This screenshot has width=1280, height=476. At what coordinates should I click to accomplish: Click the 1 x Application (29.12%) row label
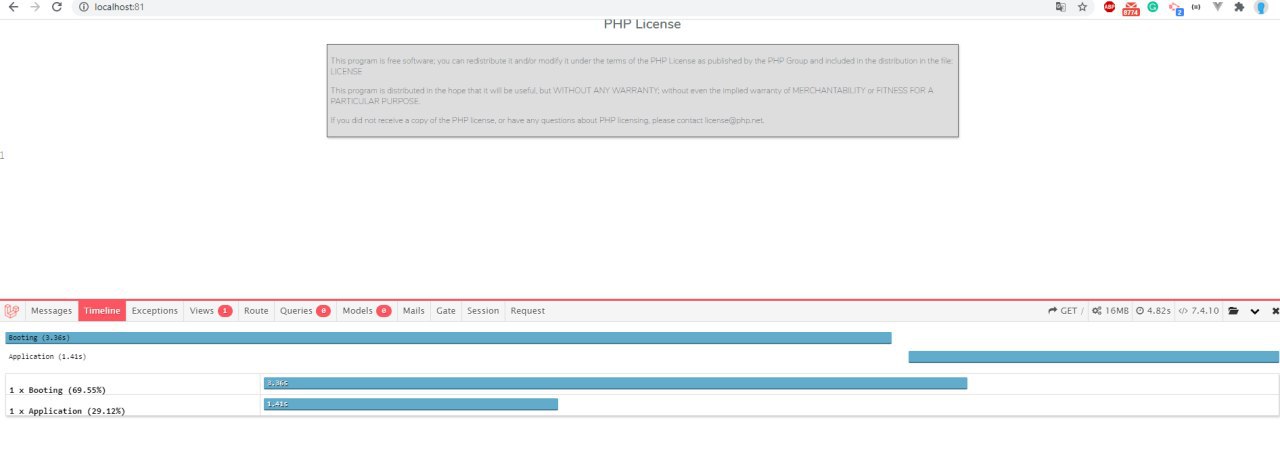[67, 410]
